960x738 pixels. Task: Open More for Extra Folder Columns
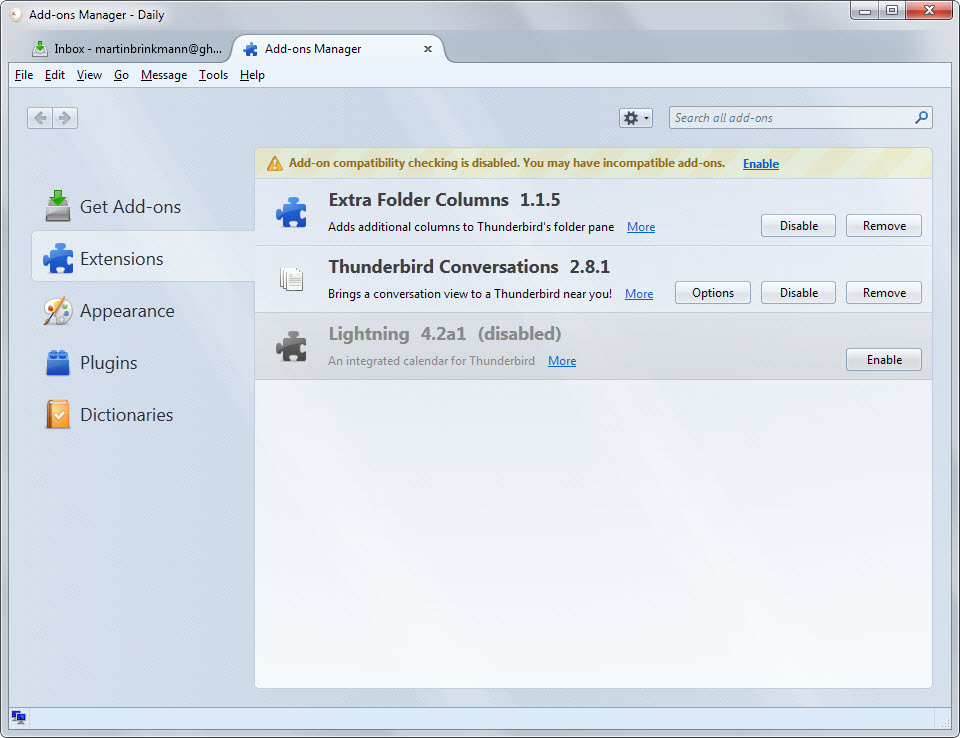[641, 227]
